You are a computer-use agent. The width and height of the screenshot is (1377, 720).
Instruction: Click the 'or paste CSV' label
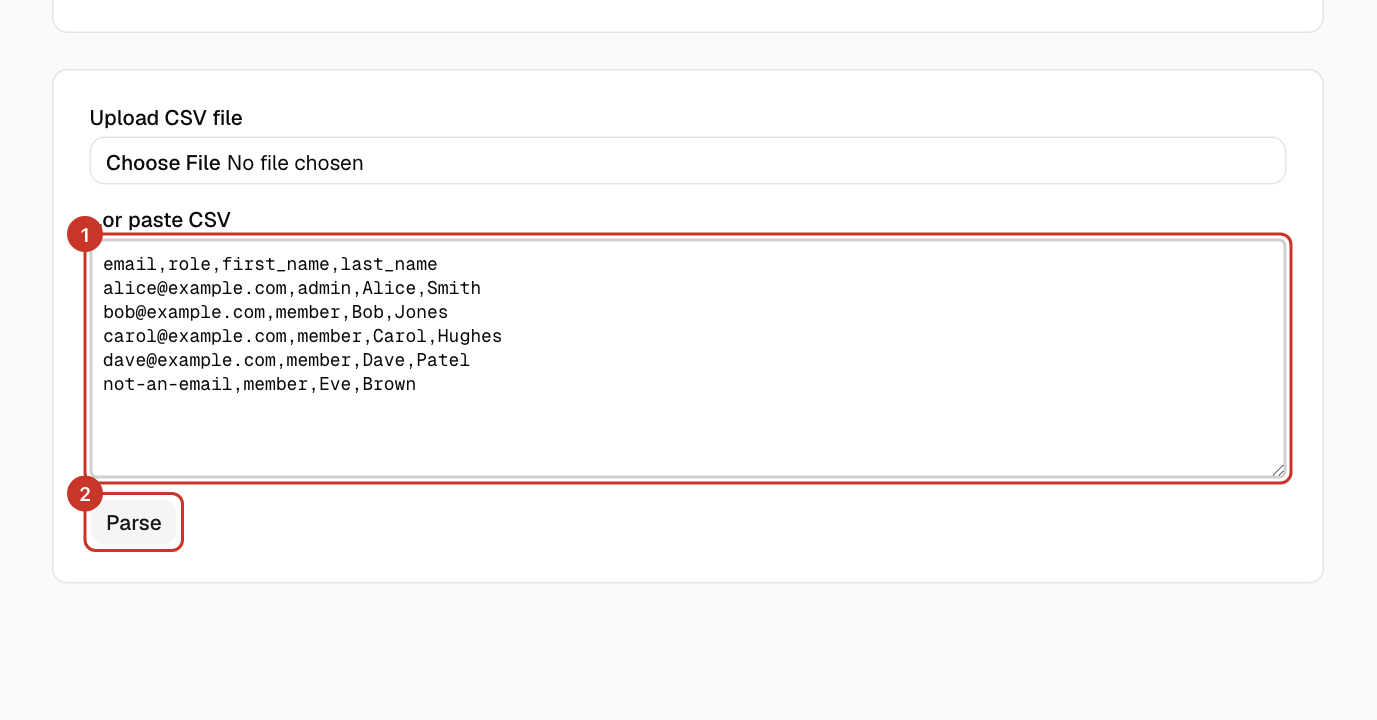(x=167, y=220)
